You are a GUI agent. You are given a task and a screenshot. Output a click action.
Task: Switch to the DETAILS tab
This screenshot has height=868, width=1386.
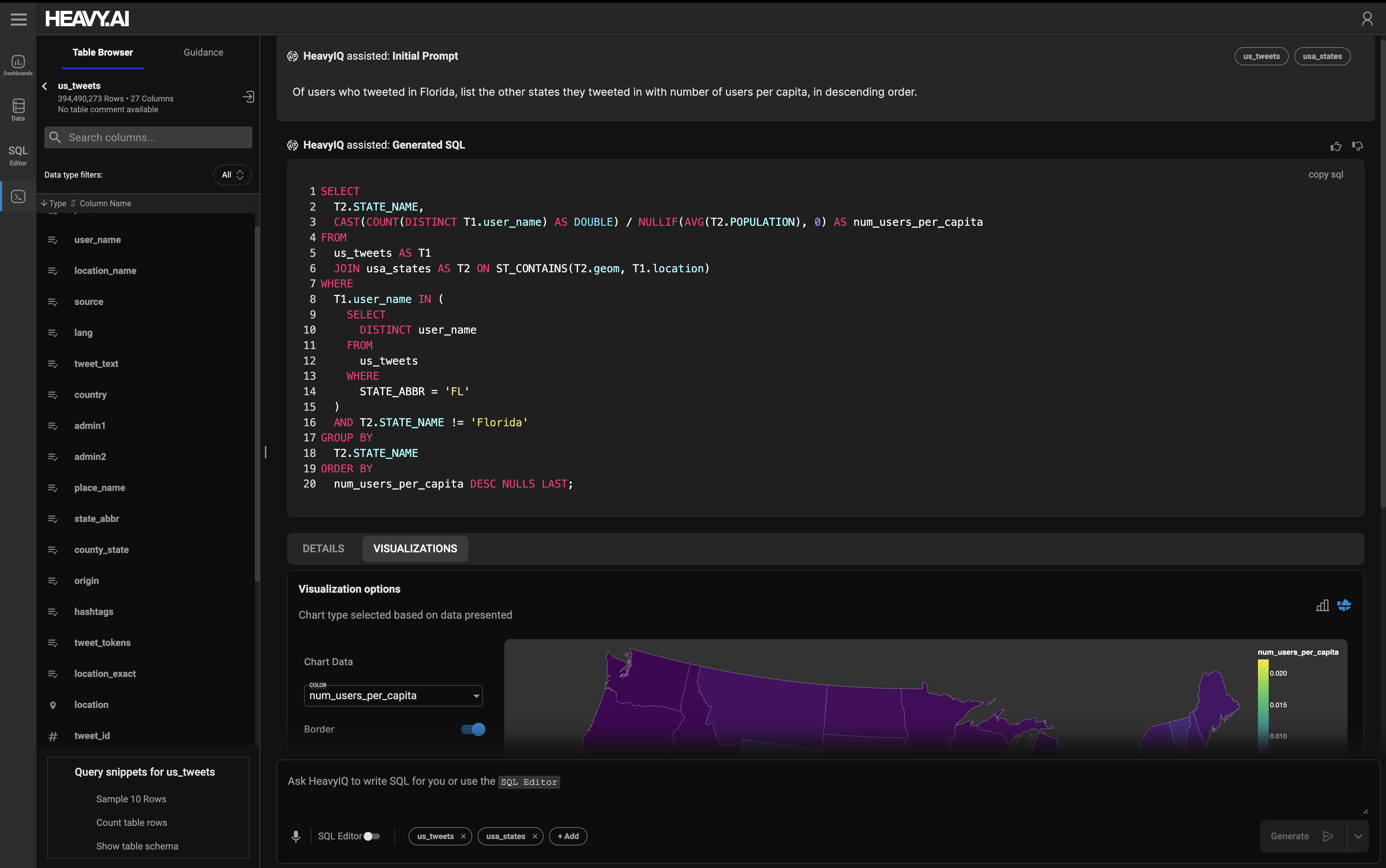point(323,548)
